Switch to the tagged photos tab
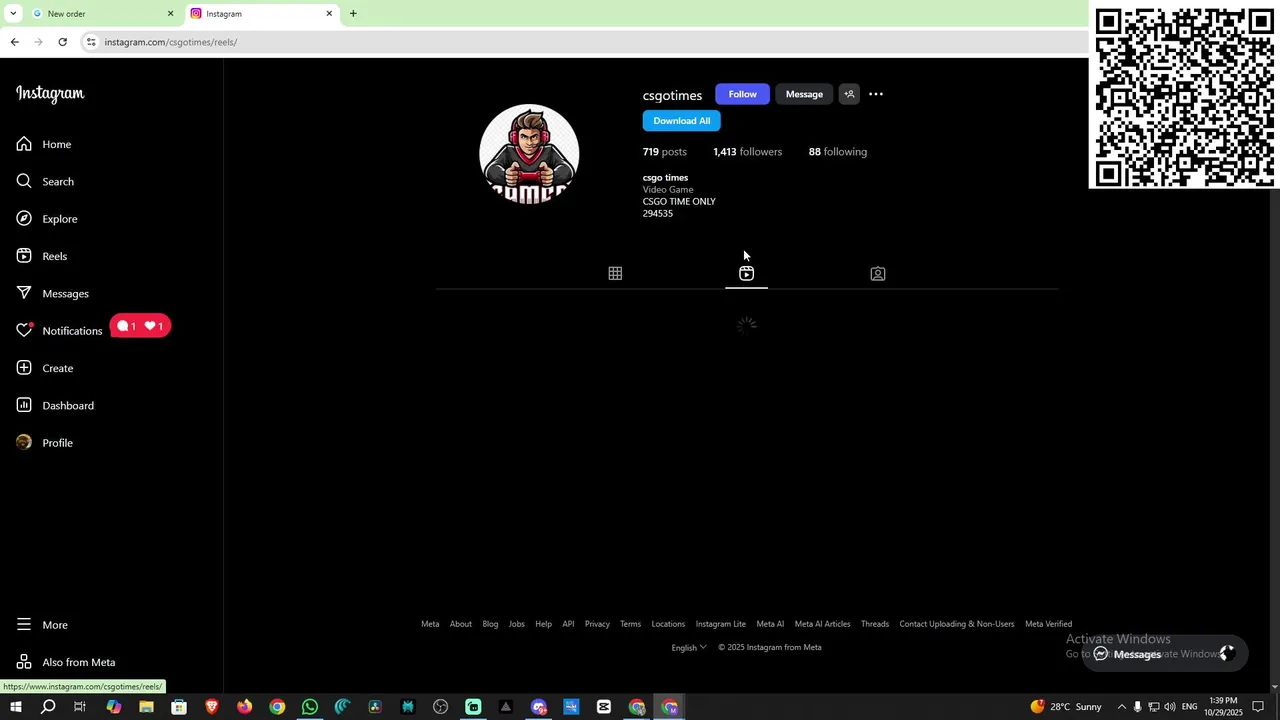This screenshot has width=1280, height=720. point(877,273)
